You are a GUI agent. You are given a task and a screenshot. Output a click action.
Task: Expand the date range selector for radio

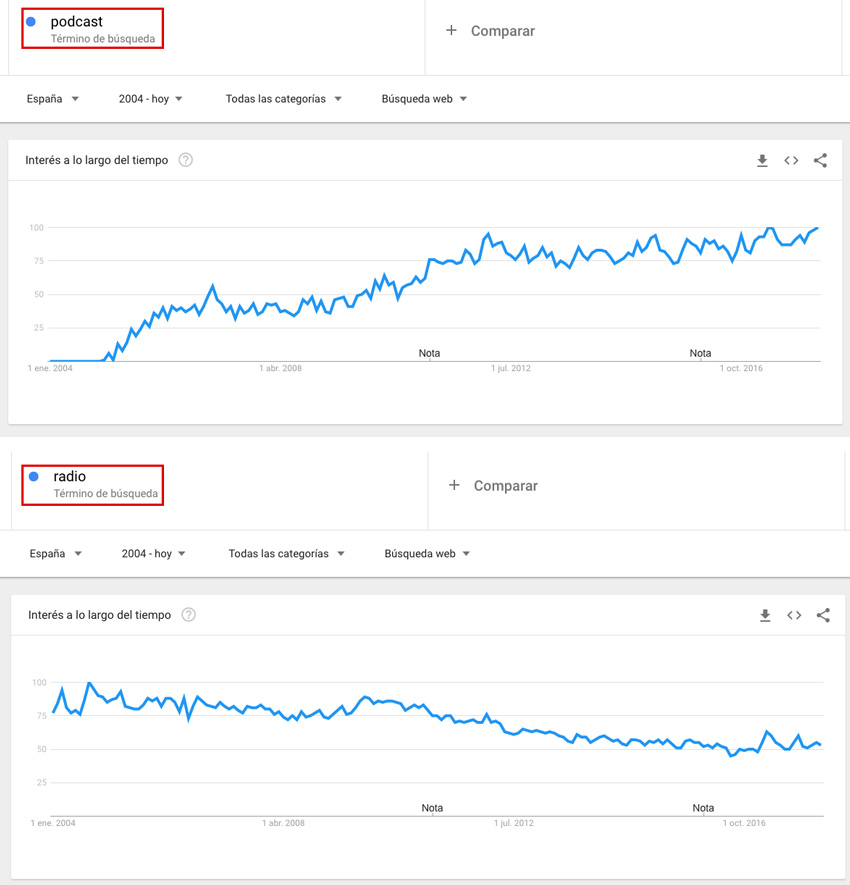click(x=150, y=553)
